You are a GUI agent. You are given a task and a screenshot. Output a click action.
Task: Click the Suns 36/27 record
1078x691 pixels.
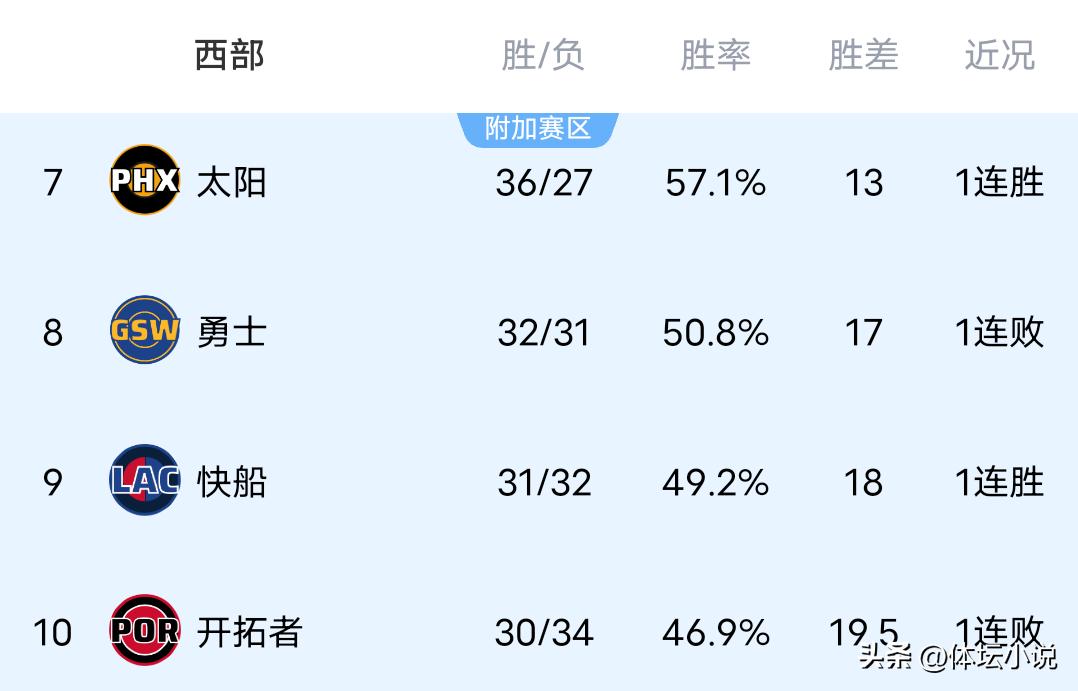coord(544,183)
